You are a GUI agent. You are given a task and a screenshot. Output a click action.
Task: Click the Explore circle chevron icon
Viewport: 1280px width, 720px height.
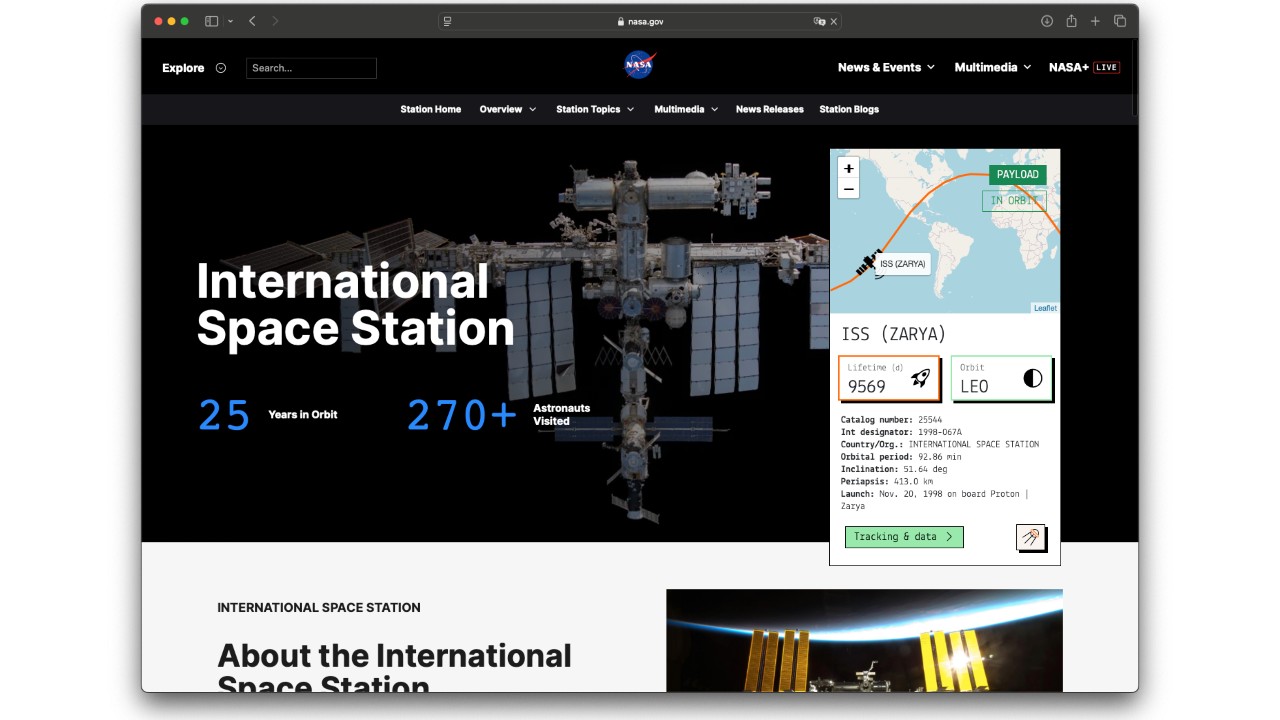[221, 68]
